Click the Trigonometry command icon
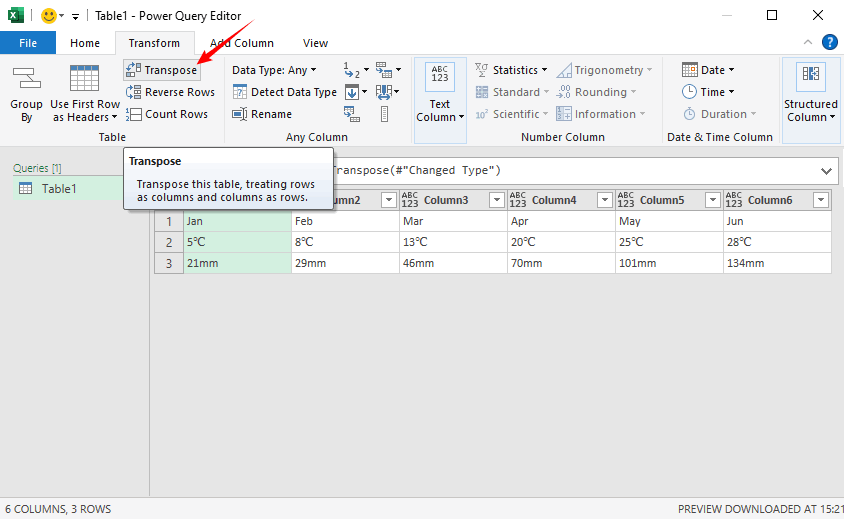844x520 pixels. coord(564,70)
